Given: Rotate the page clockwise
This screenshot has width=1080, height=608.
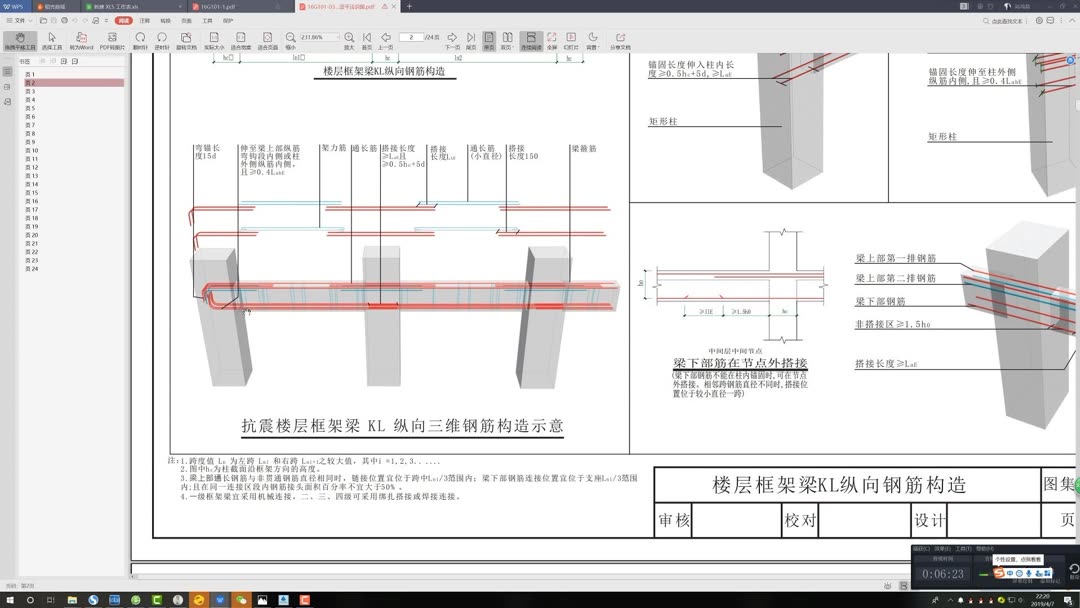Looking at the screenshot, I should pyautogui.click(x=142, y=40).
